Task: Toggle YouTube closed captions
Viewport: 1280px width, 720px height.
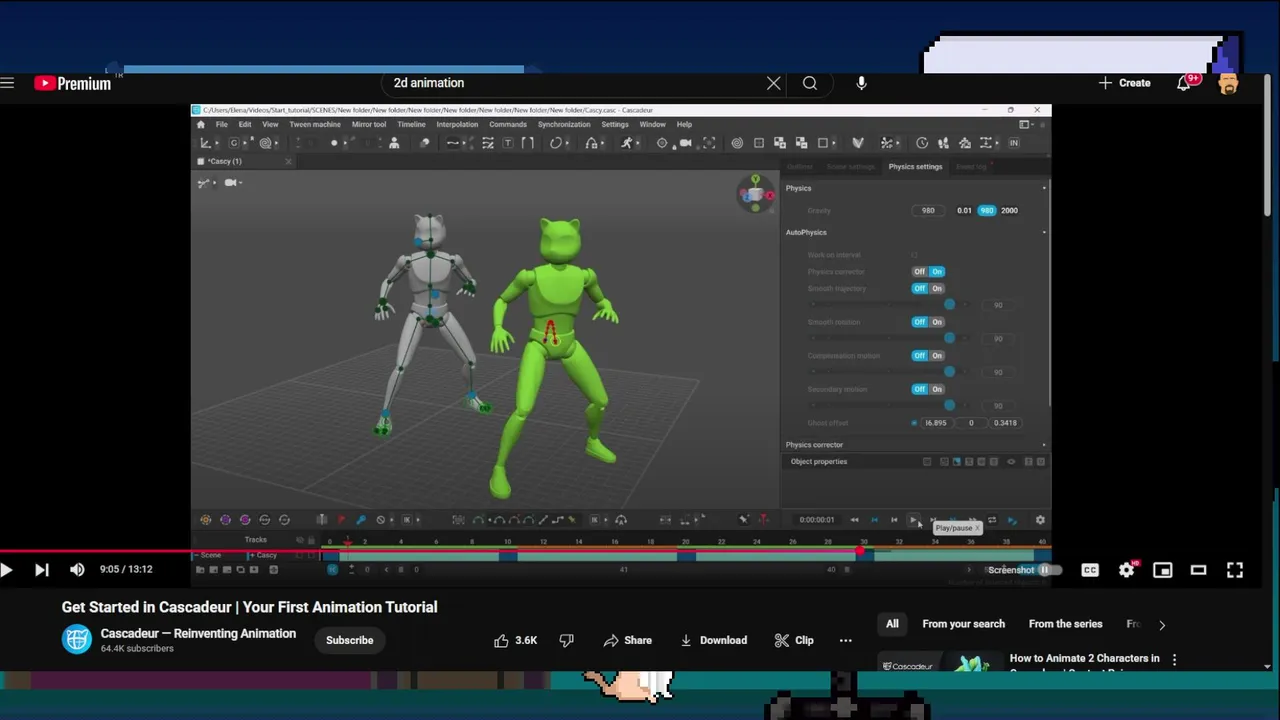Action: (1090, 570)
